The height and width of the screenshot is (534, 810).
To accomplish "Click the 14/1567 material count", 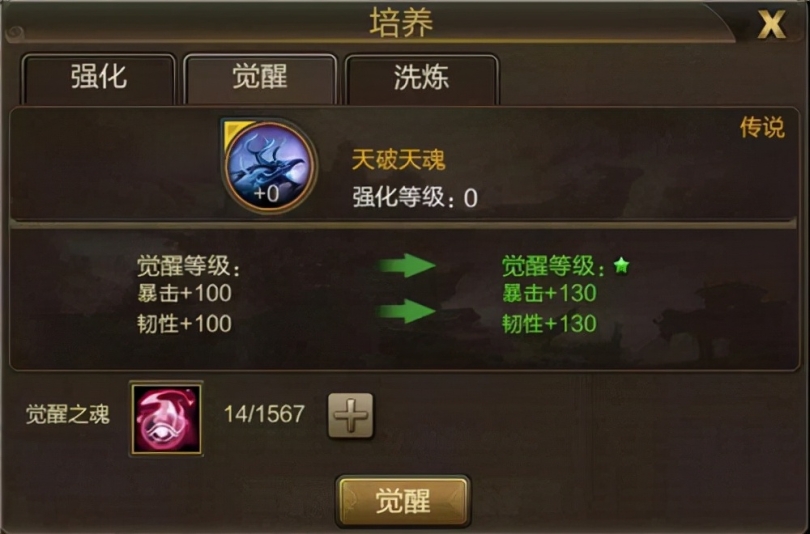I will [264, 414].
